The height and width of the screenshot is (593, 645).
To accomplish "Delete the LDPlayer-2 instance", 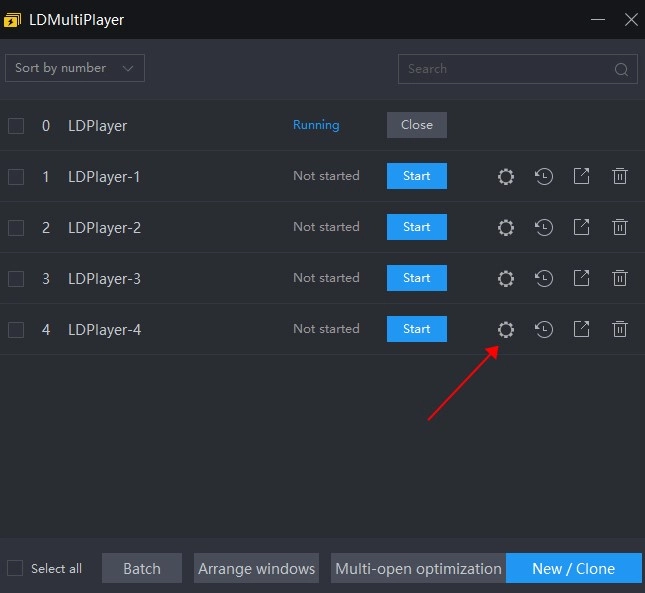I will click(x=620, y=227).
